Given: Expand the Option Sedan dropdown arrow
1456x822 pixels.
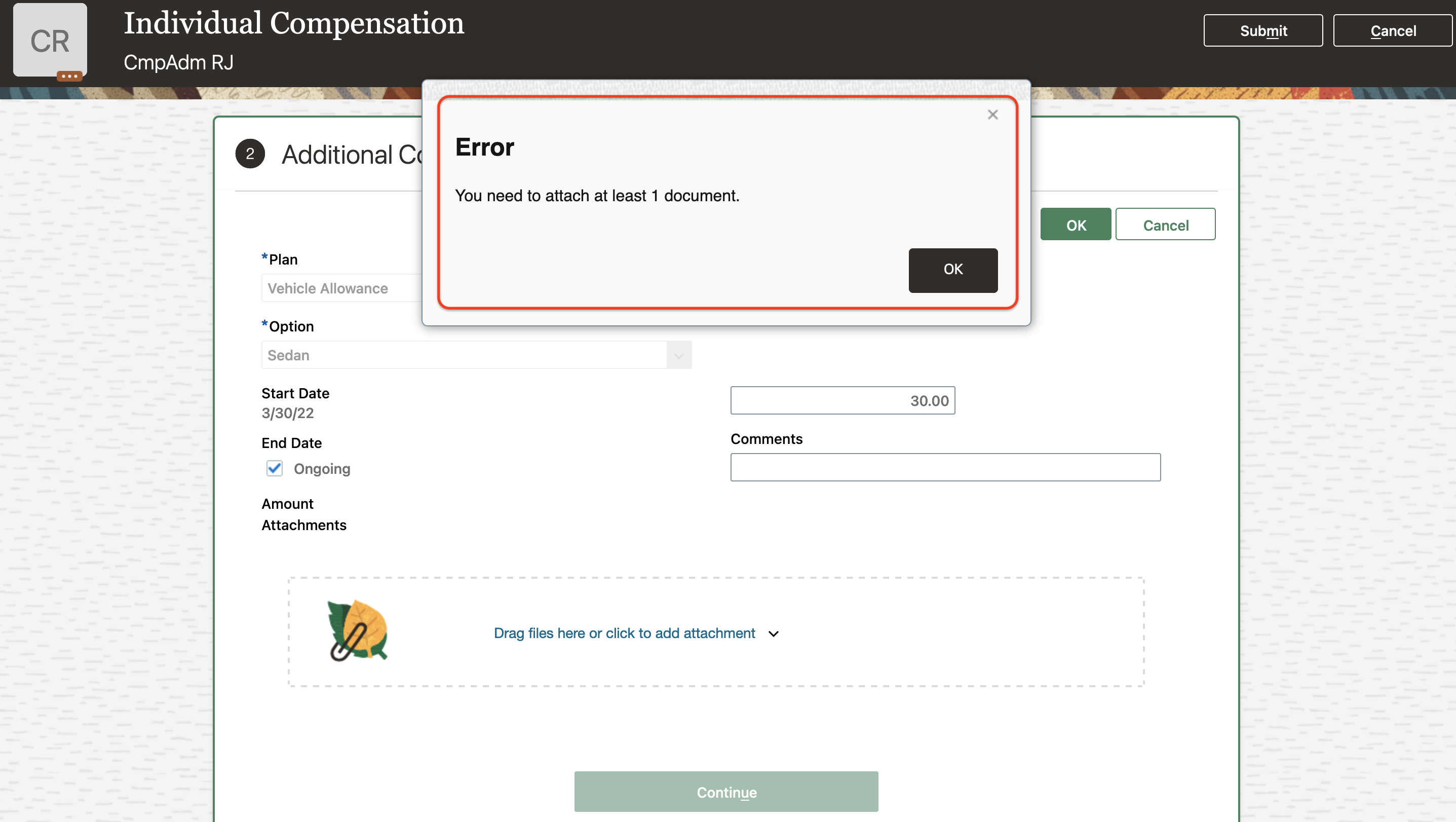Looking at the screenshot, I should (x=678, y=355).
